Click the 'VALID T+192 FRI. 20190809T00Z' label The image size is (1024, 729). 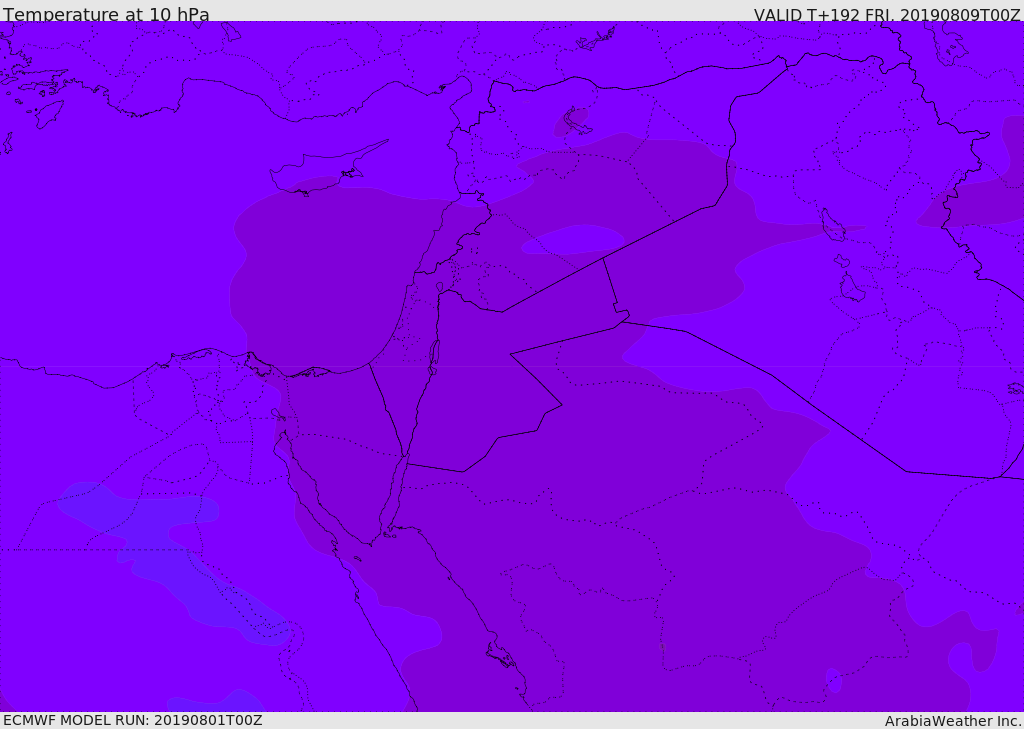pyautogui.click(x=887, y=14)
